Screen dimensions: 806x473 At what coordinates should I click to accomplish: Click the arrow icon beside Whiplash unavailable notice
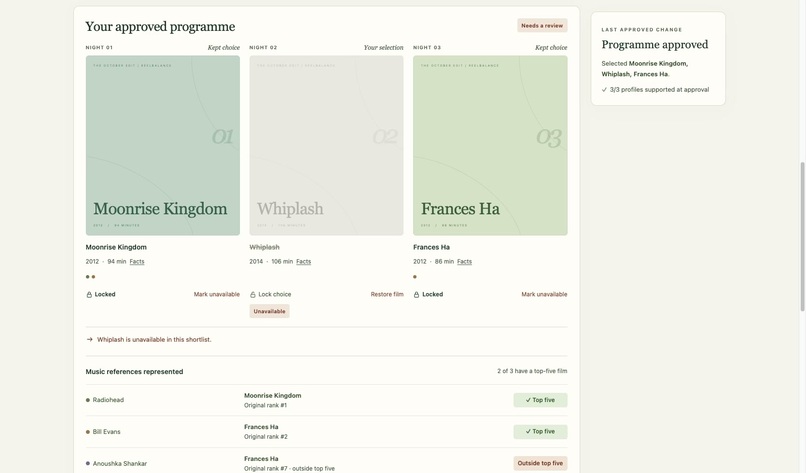89,339
